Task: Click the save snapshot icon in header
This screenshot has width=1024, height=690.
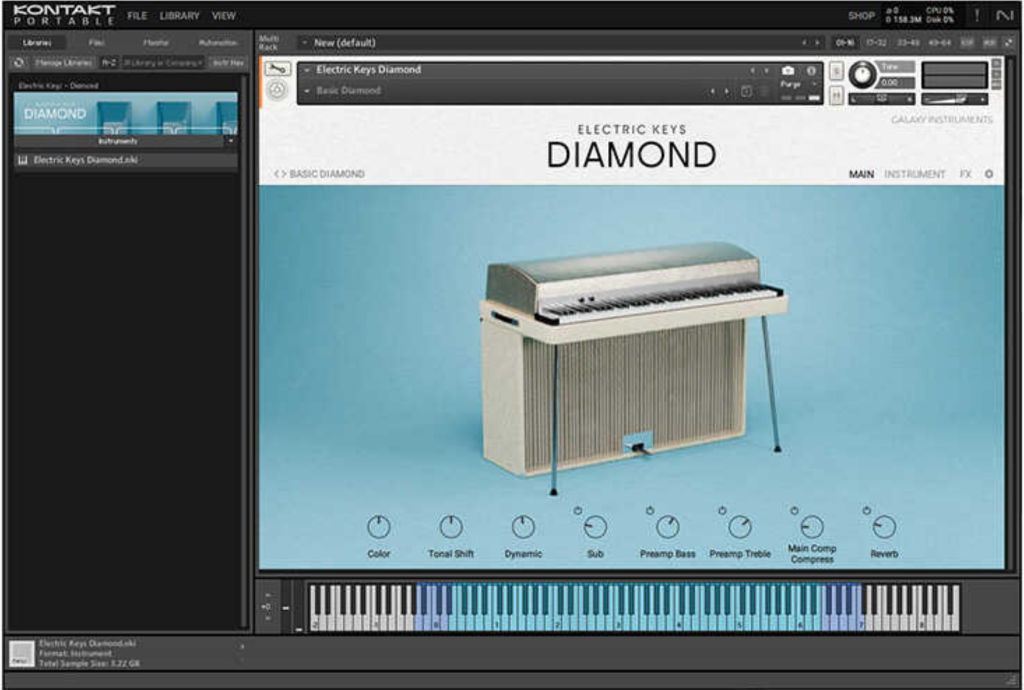Action: (746, 91)
